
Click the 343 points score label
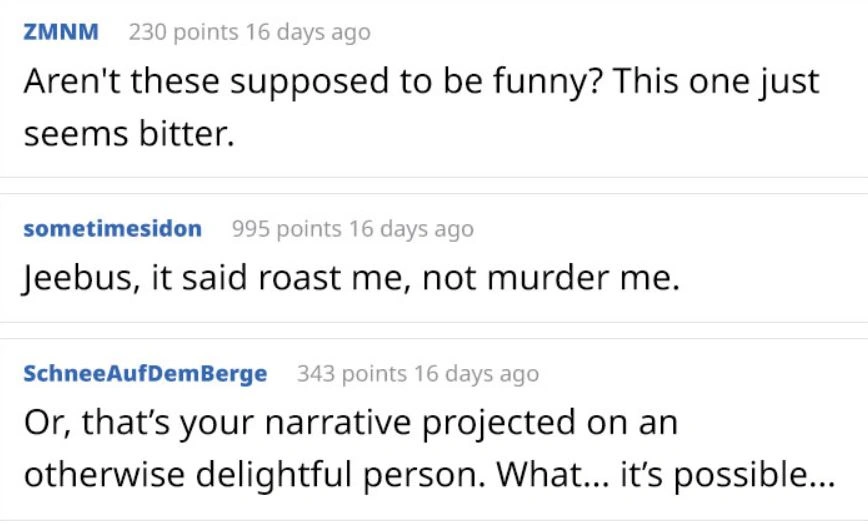point(352,374)
